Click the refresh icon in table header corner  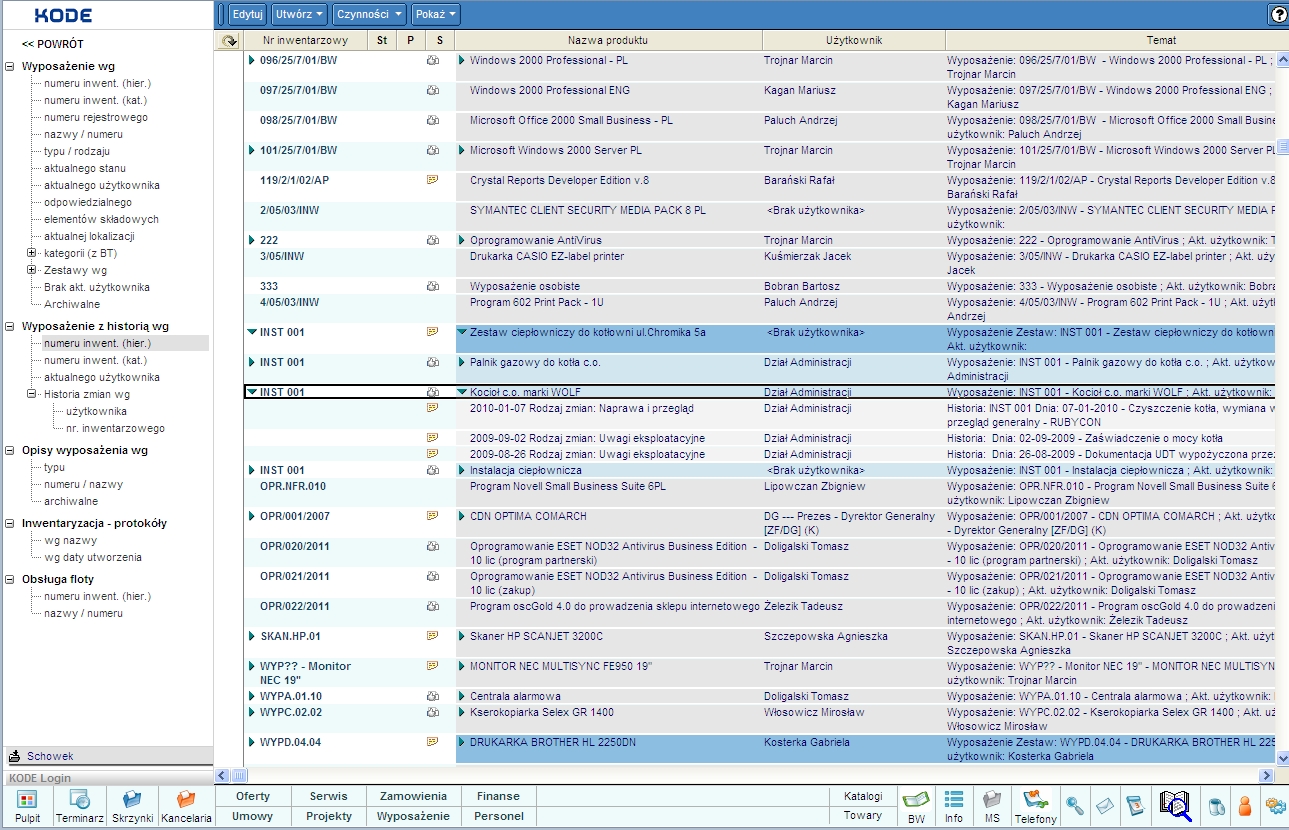coord(229,41)
